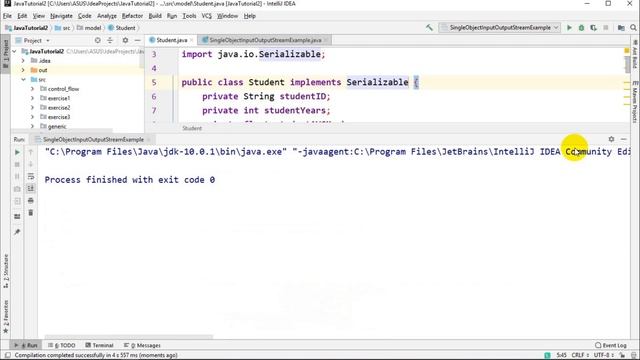Expand exercise3 package
The width and height of the screenshot is (640, 360).
coord(32,117)
